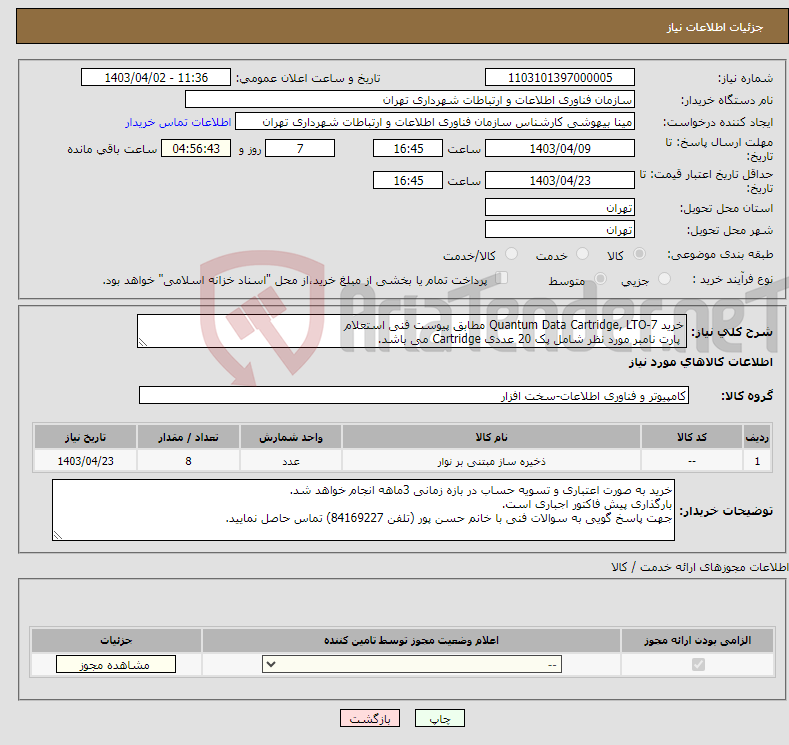
Task: Click the remaining time field 04:56:43
Action: 196,148
